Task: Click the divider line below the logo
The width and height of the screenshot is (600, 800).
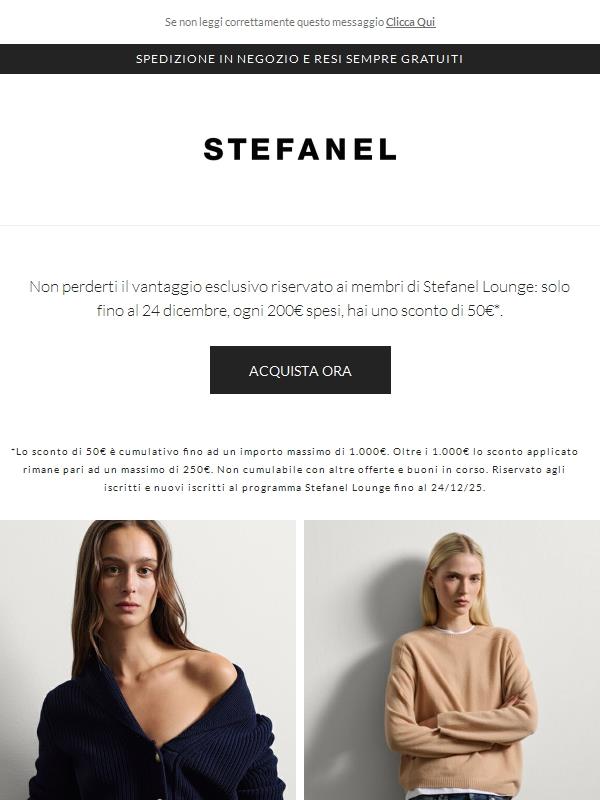Action: pyautogui.click(x=300, y=226)
